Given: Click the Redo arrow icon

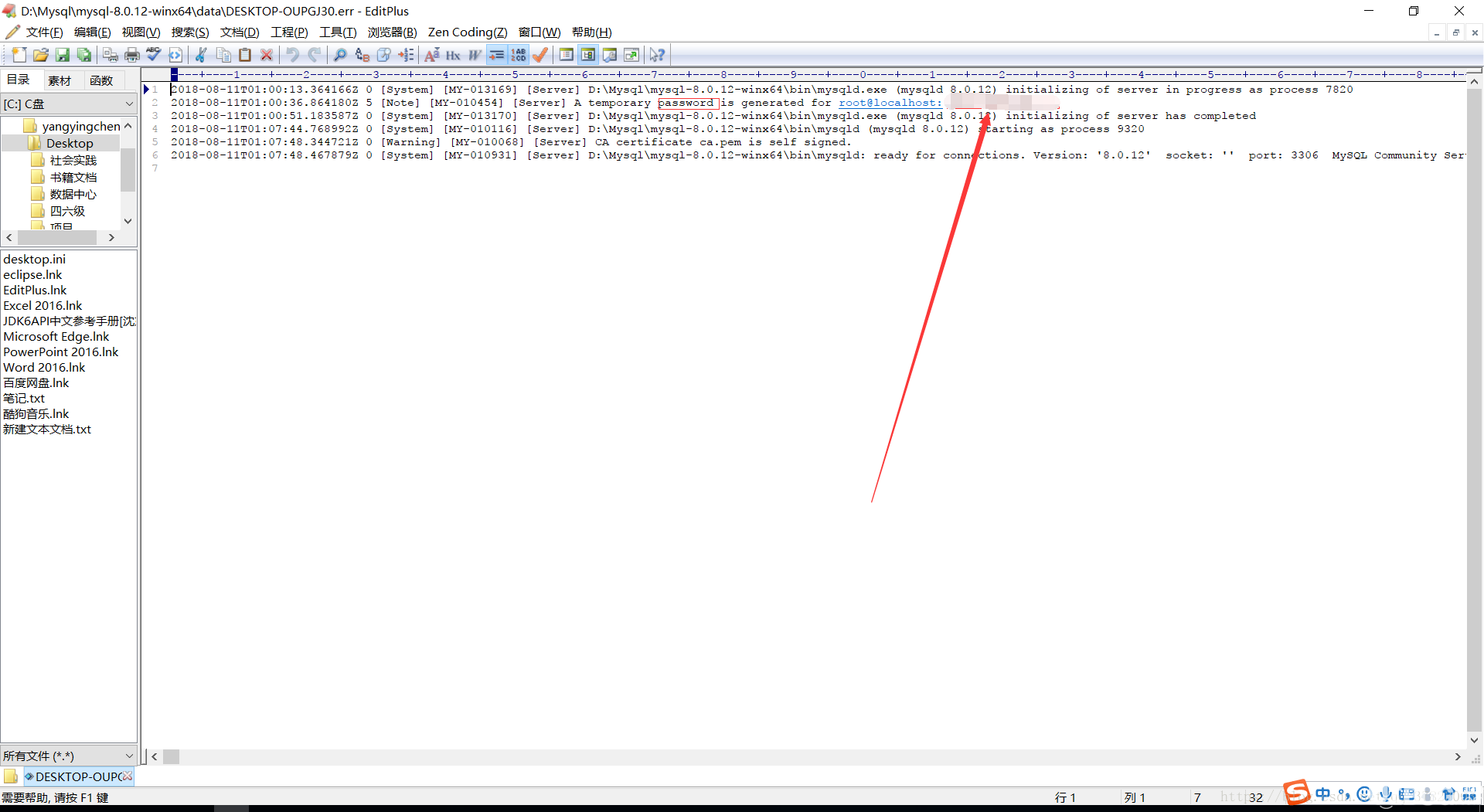Looking at the screenshot, I should (314, 55).
